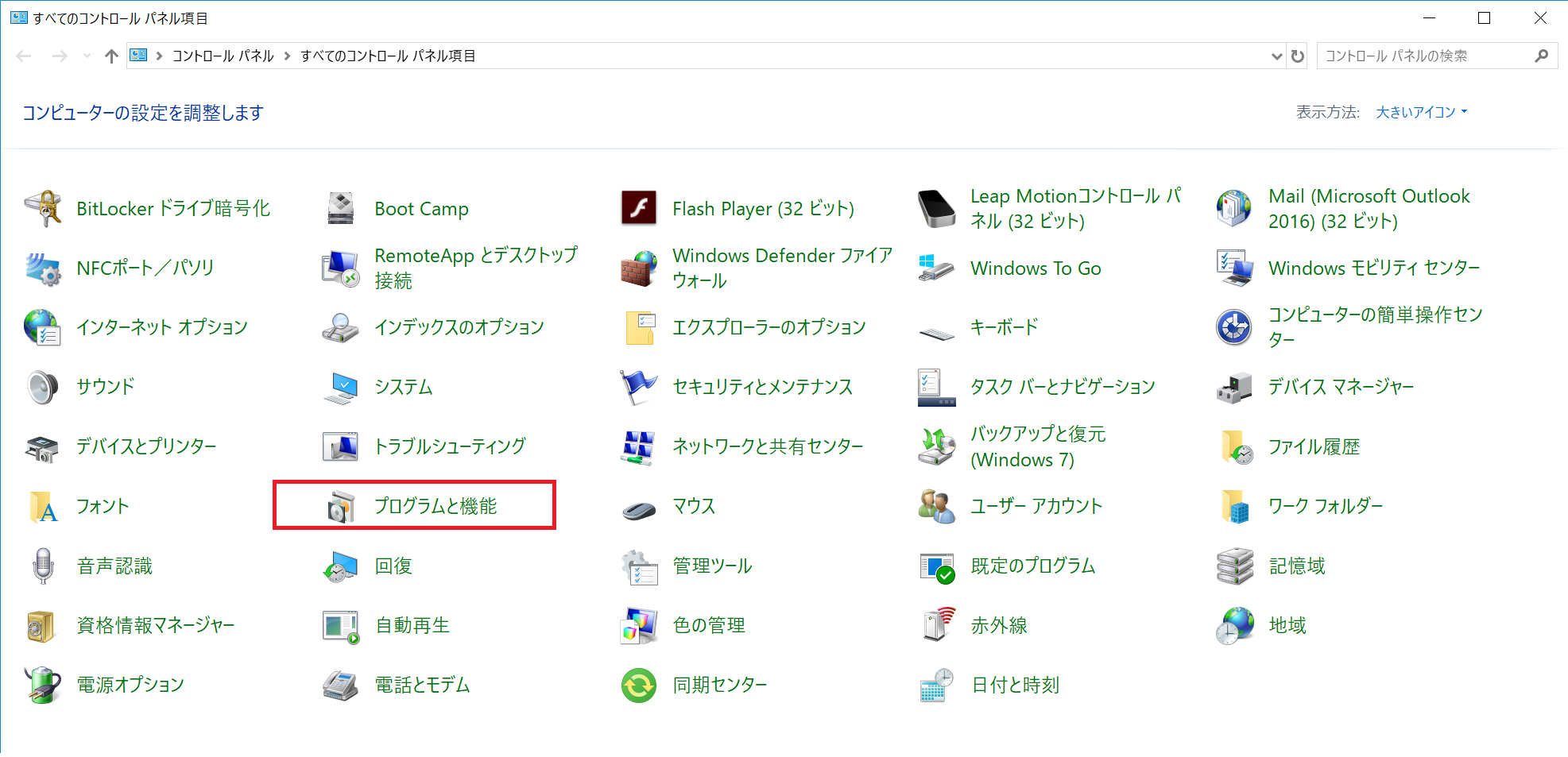
Task: Open the デバイス マネージャー icon
Action: (1235, 387)
